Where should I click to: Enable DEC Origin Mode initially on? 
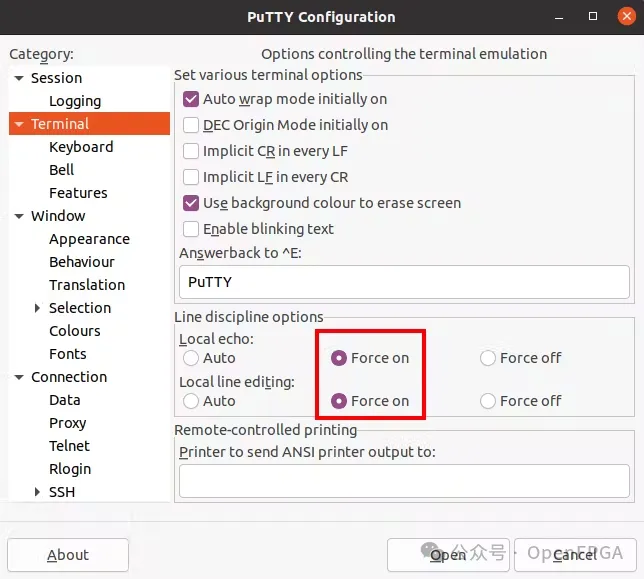[x=191, y=125]
